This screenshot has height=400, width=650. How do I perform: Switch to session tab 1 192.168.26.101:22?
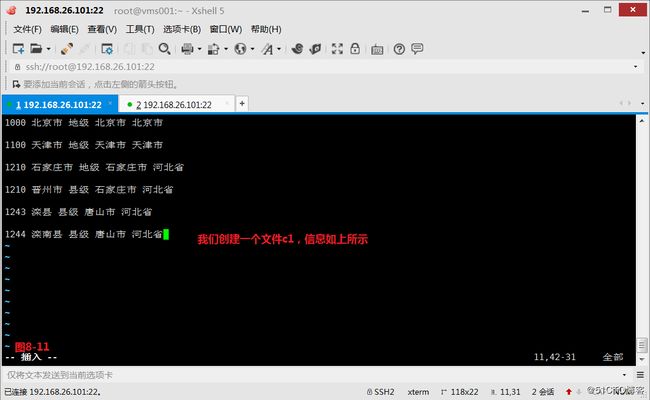coord(60,104)
